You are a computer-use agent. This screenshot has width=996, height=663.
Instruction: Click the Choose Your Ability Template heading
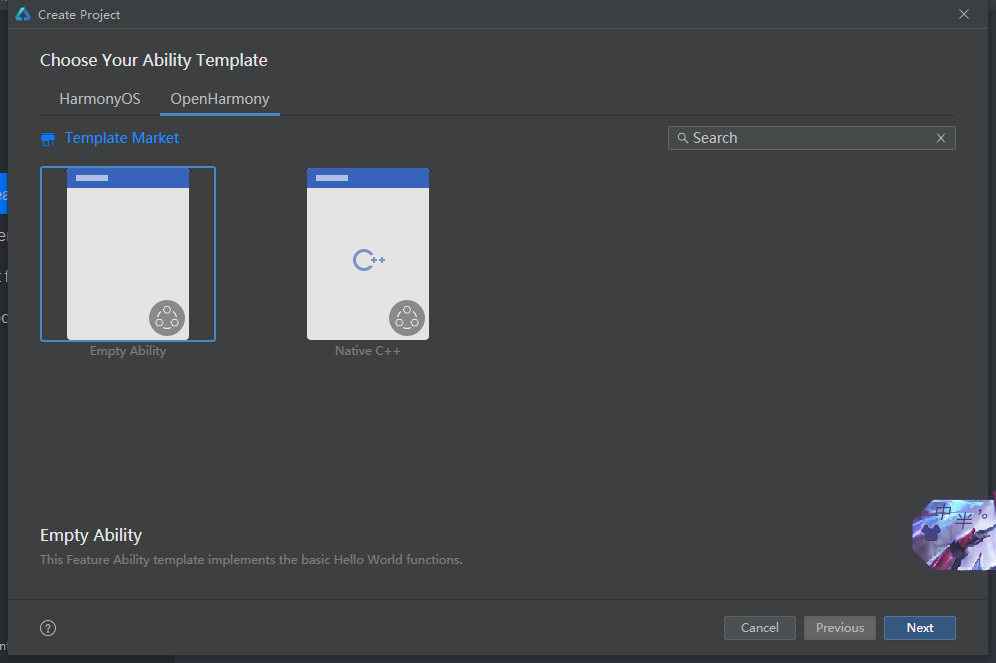tap(154, 60)
